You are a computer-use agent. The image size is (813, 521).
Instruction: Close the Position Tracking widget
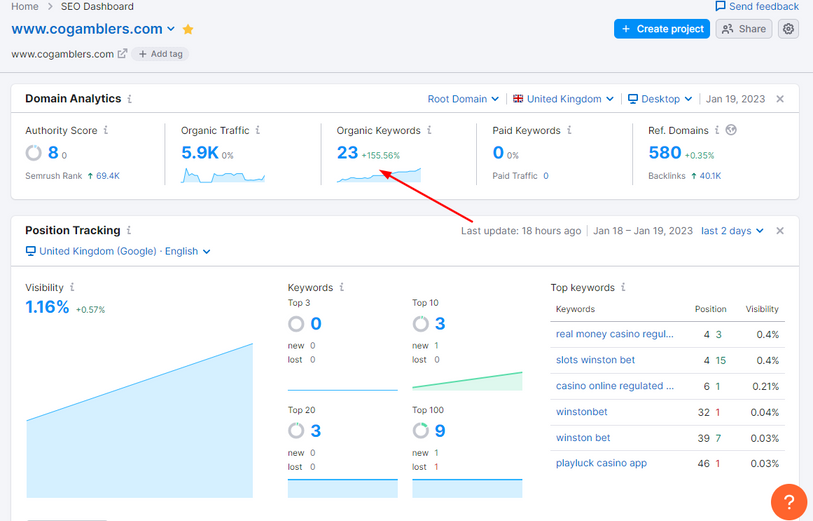tap(780, 231)
